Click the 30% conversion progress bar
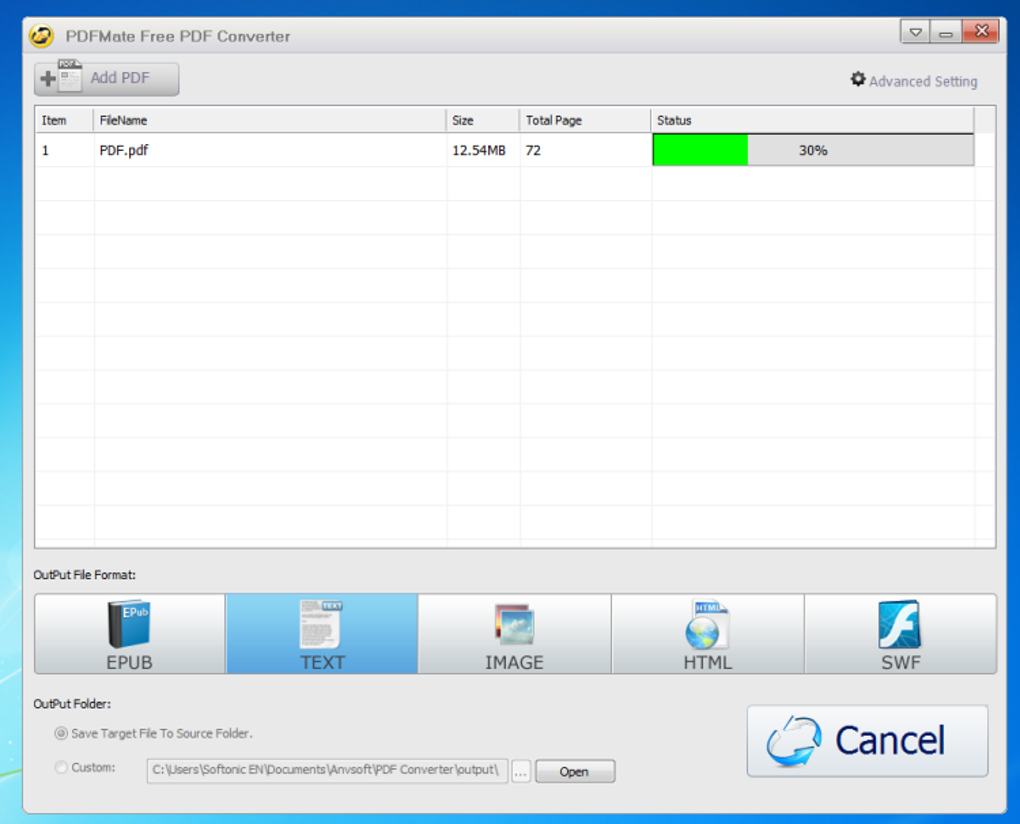 point(813,150)
